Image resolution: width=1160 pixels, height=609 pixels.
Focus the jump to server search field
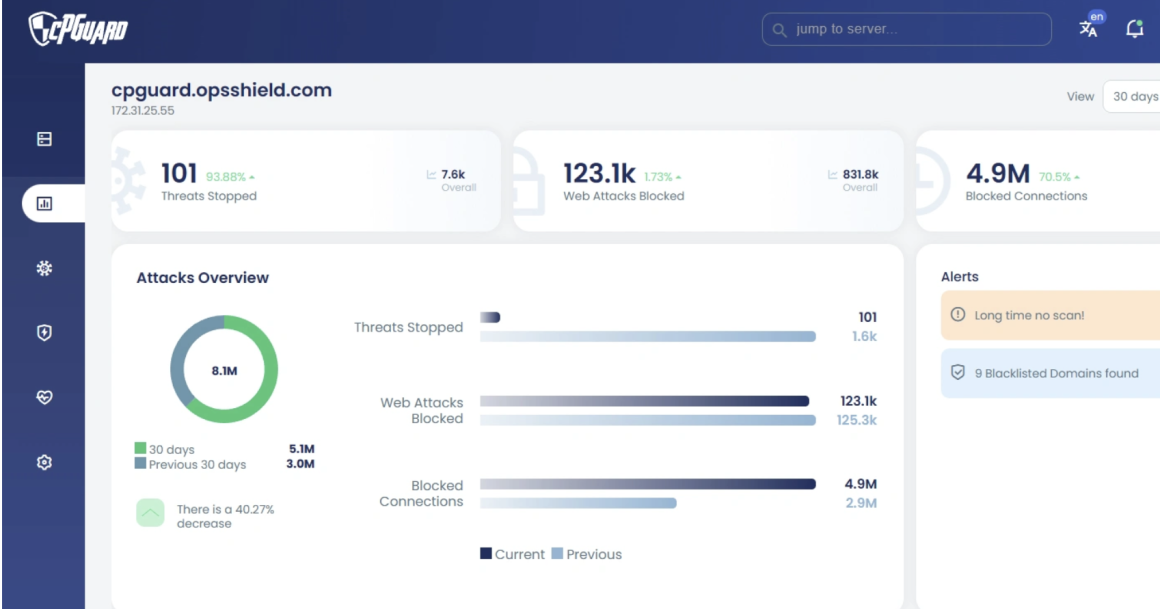point(906,30)
